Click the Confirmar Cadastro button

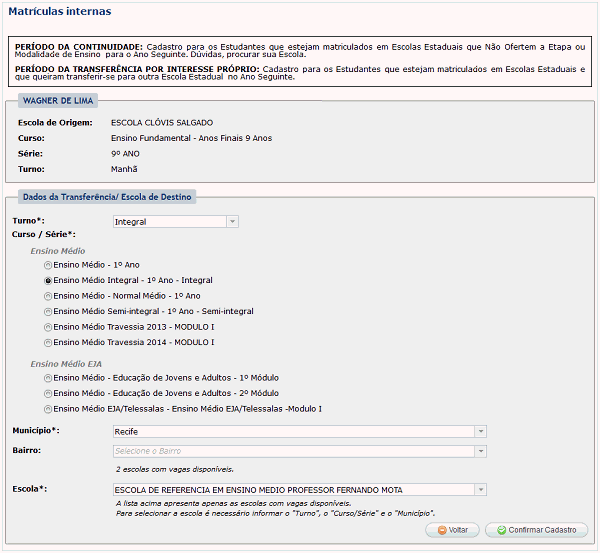[536, 530]
